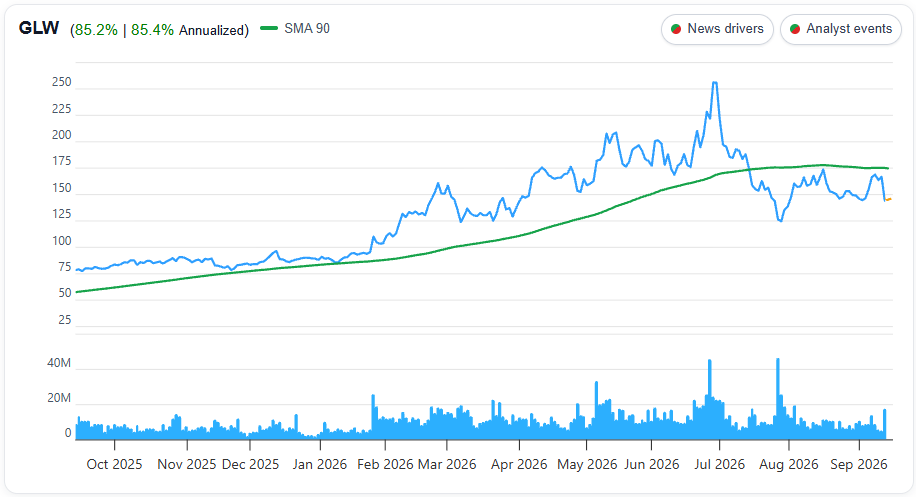Click the Dec 2025 axis label

coord(250,464)
